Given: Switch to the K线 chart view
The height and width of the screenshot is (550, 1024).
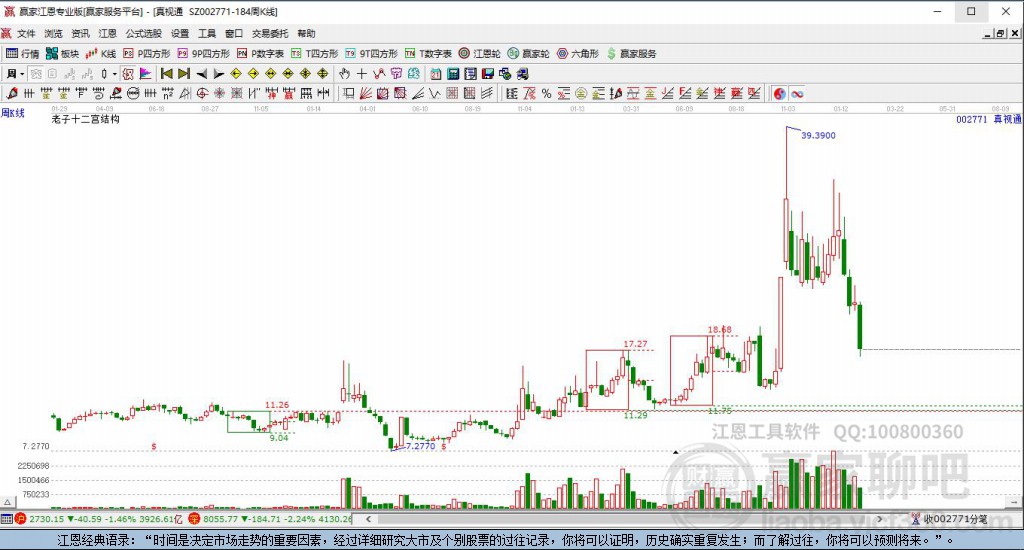Looking at the screenshot, I should coord(101,53).
